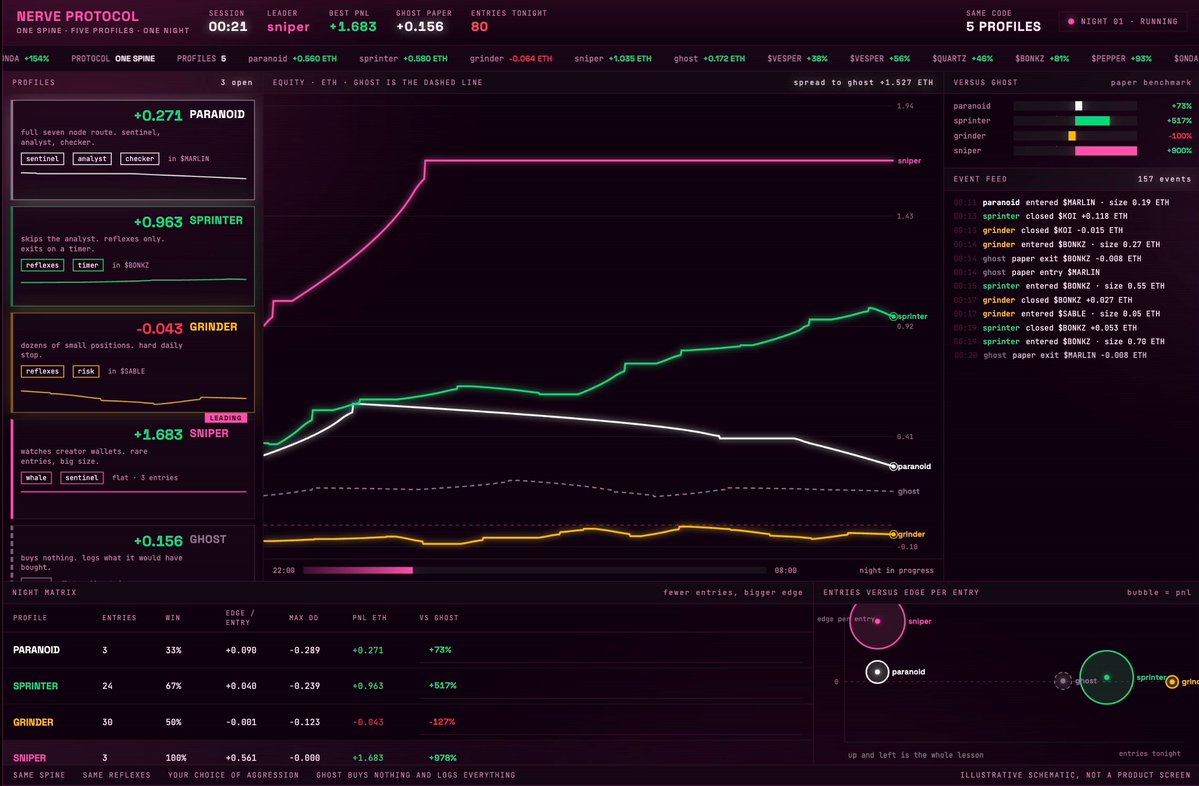The height and width of the screenshot is (786, 1199).
Task: Click the night timeline progress bar
Action: point(535,570)
